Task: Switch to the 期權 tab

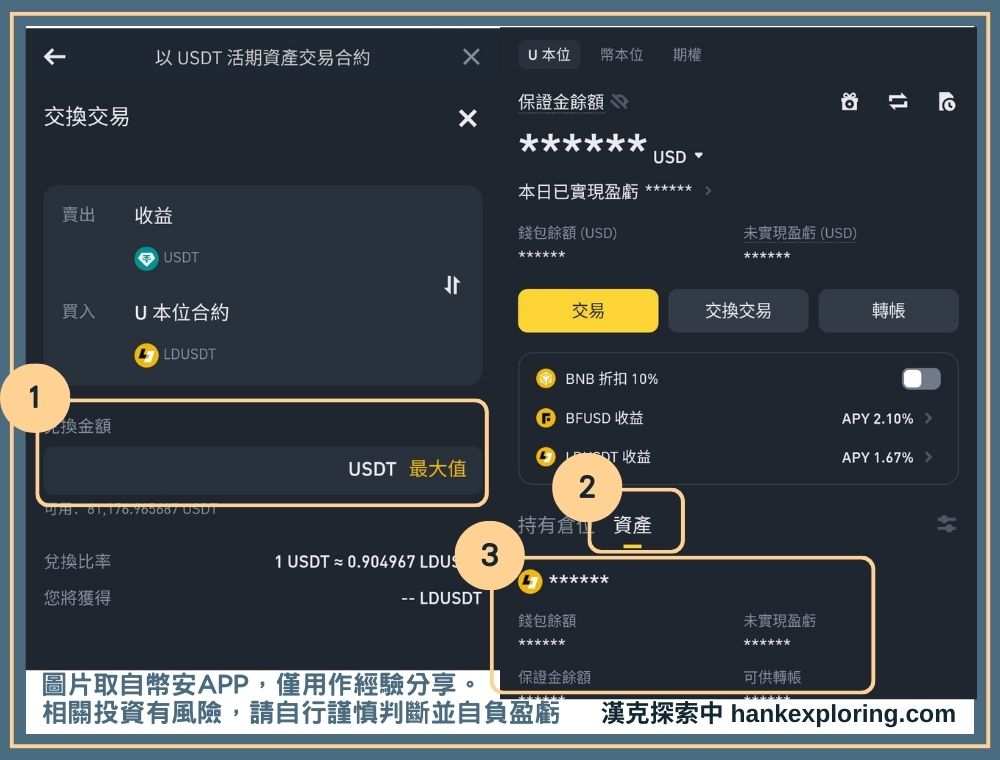Action: pyautogui.click(x=687, y=55)
